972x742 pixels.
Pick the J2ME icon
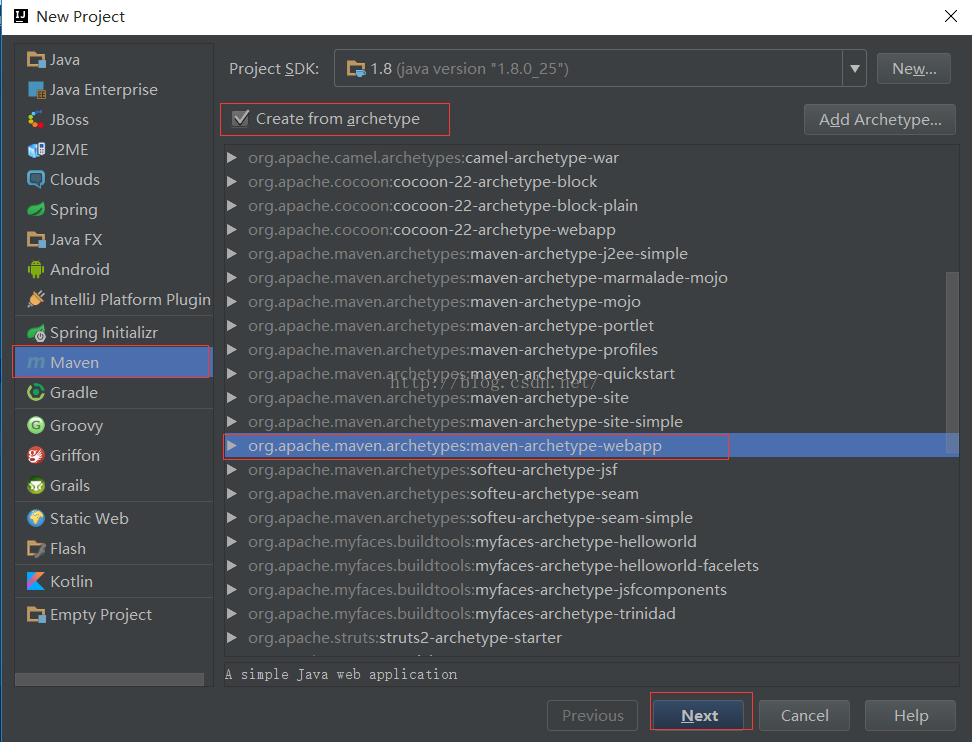click(x=36, y=149)
